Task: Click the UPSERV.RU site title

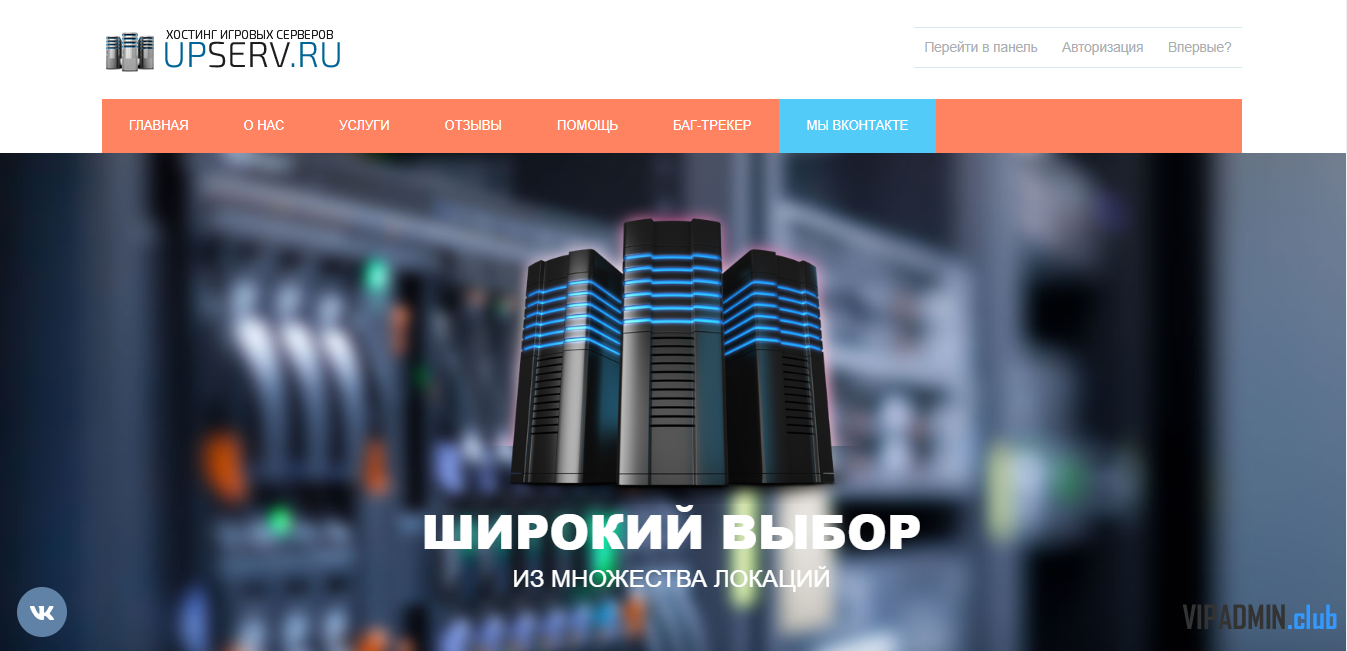Action: tap(253, 56)
